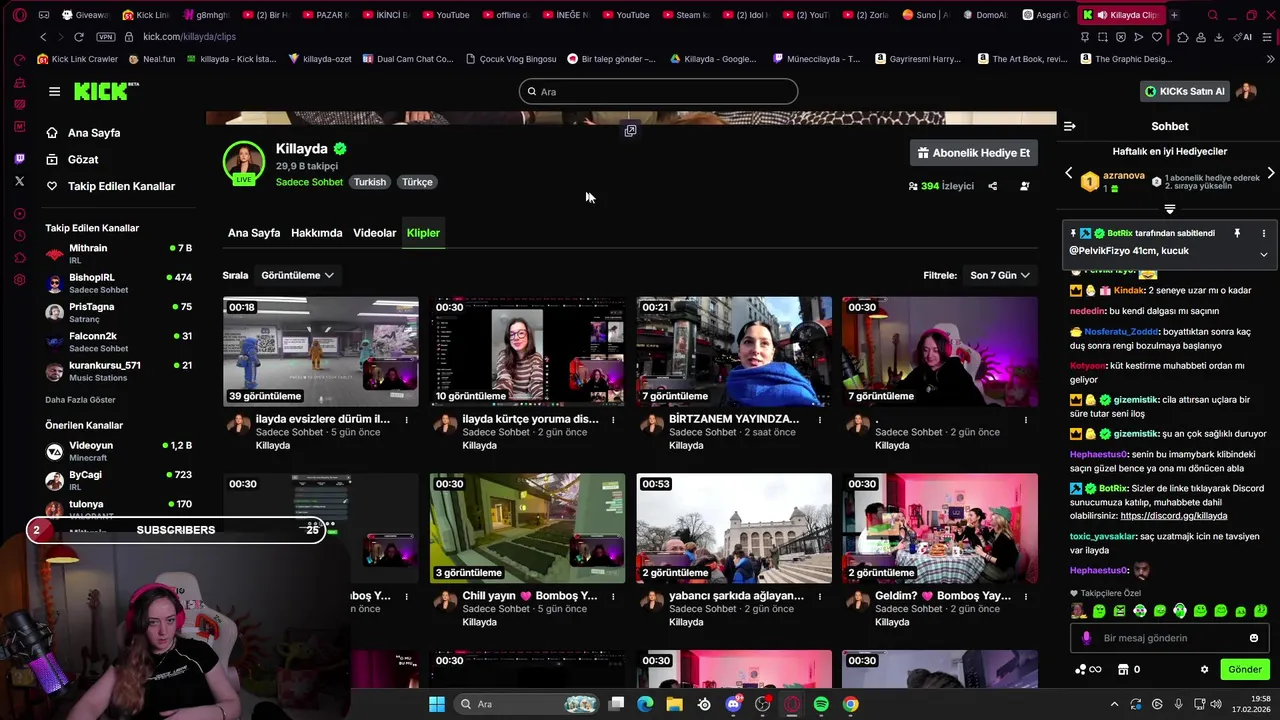Click the purple microphone in message box

tap(1087, 638)
